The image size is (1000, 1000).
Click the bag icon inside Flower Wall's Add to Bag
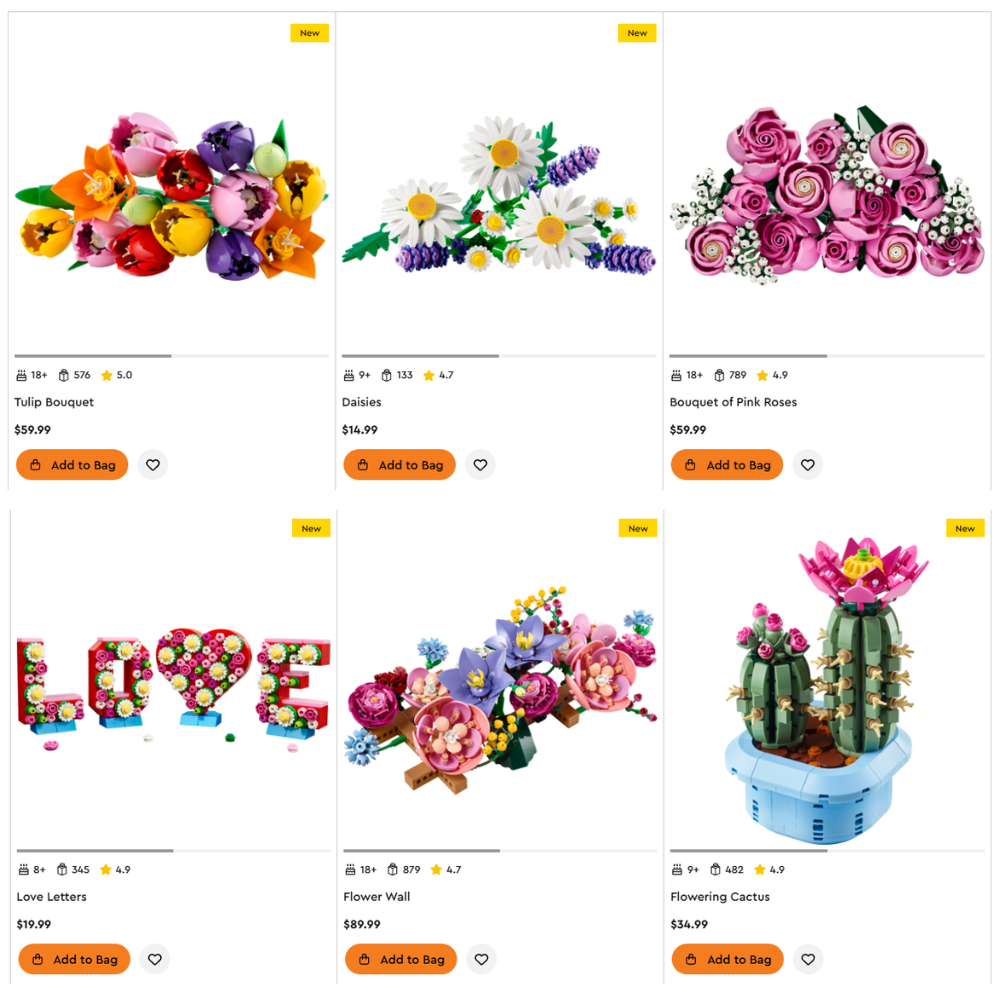[364, 959]
